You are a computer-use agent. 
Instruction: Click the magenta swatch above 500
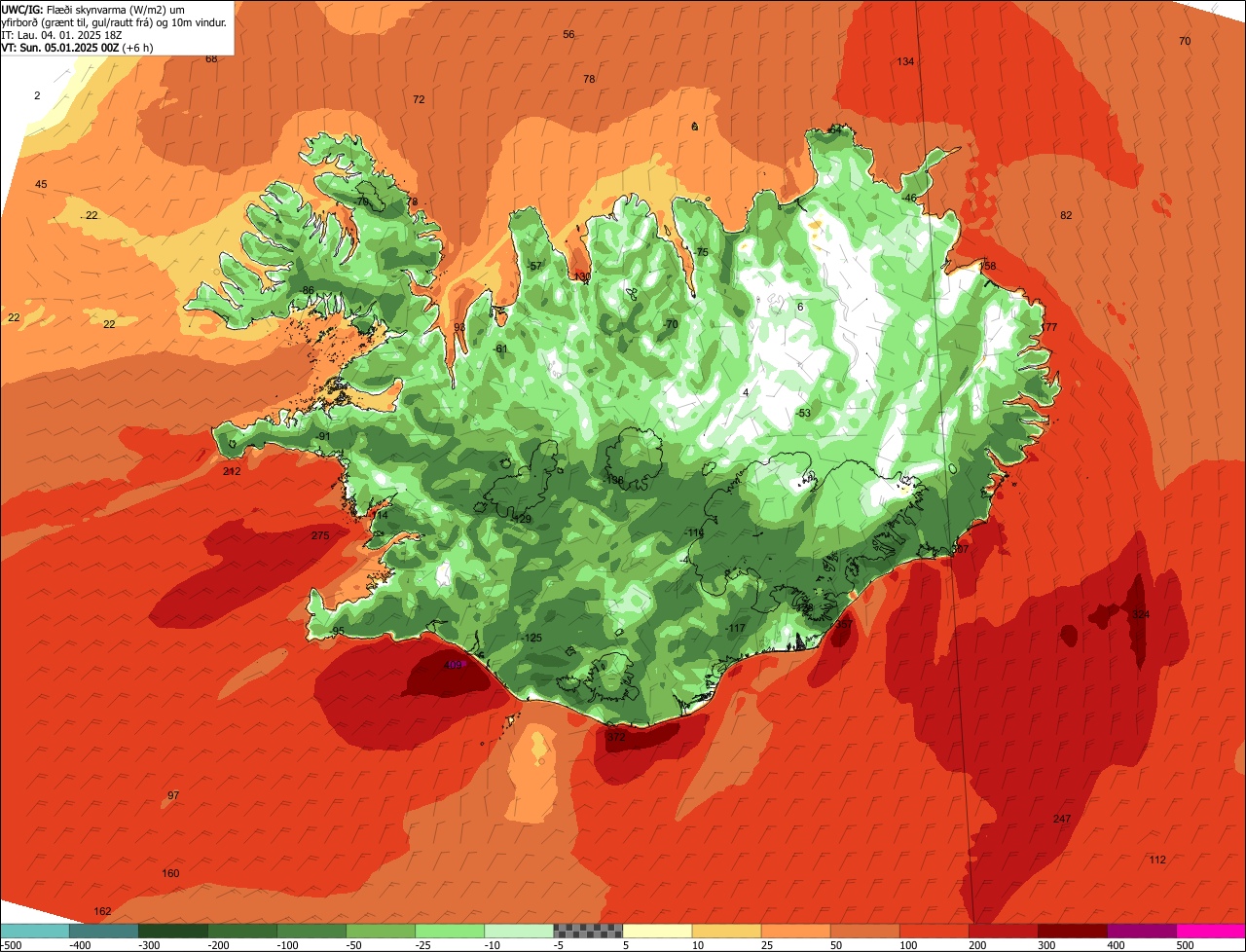pos(1211,932)
